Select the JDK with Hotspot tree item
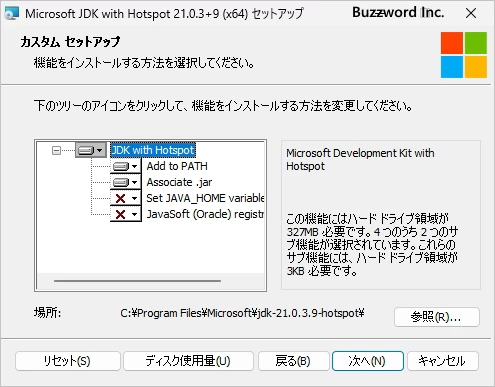The image size is (495, 387). click(x=153, y=150)
